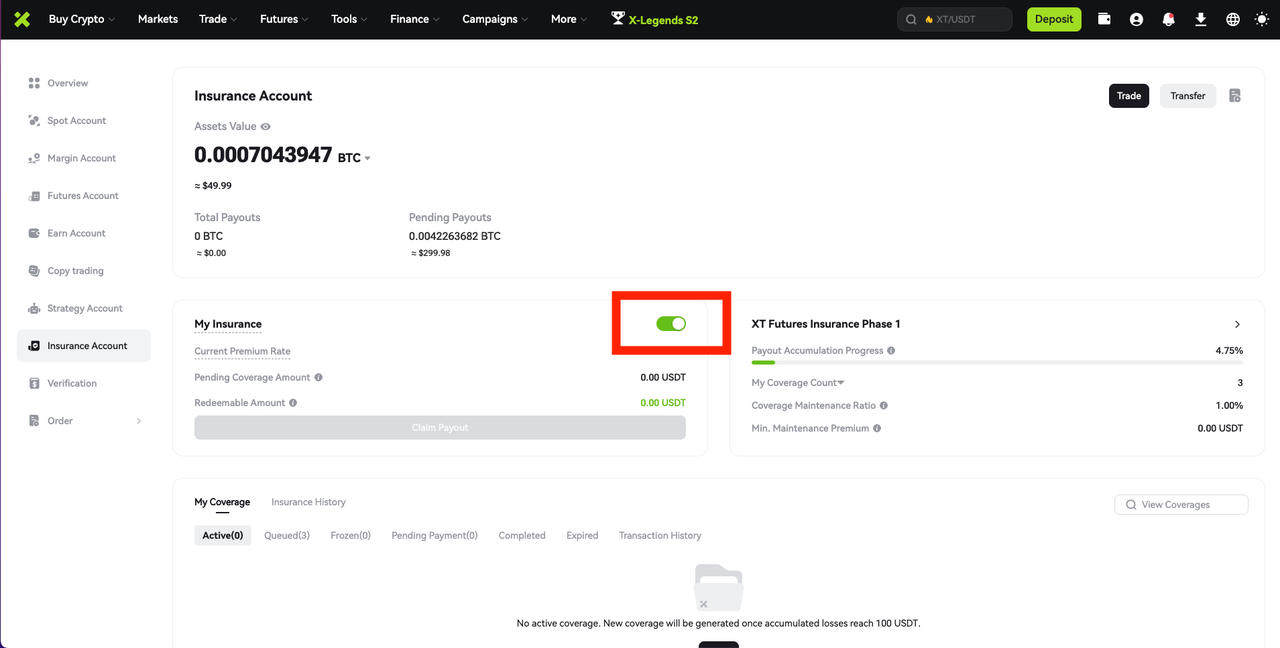This screenshot has height=648, width=1280.
Task: Expand the Futures dropdown menu
Action: (283, 19)
